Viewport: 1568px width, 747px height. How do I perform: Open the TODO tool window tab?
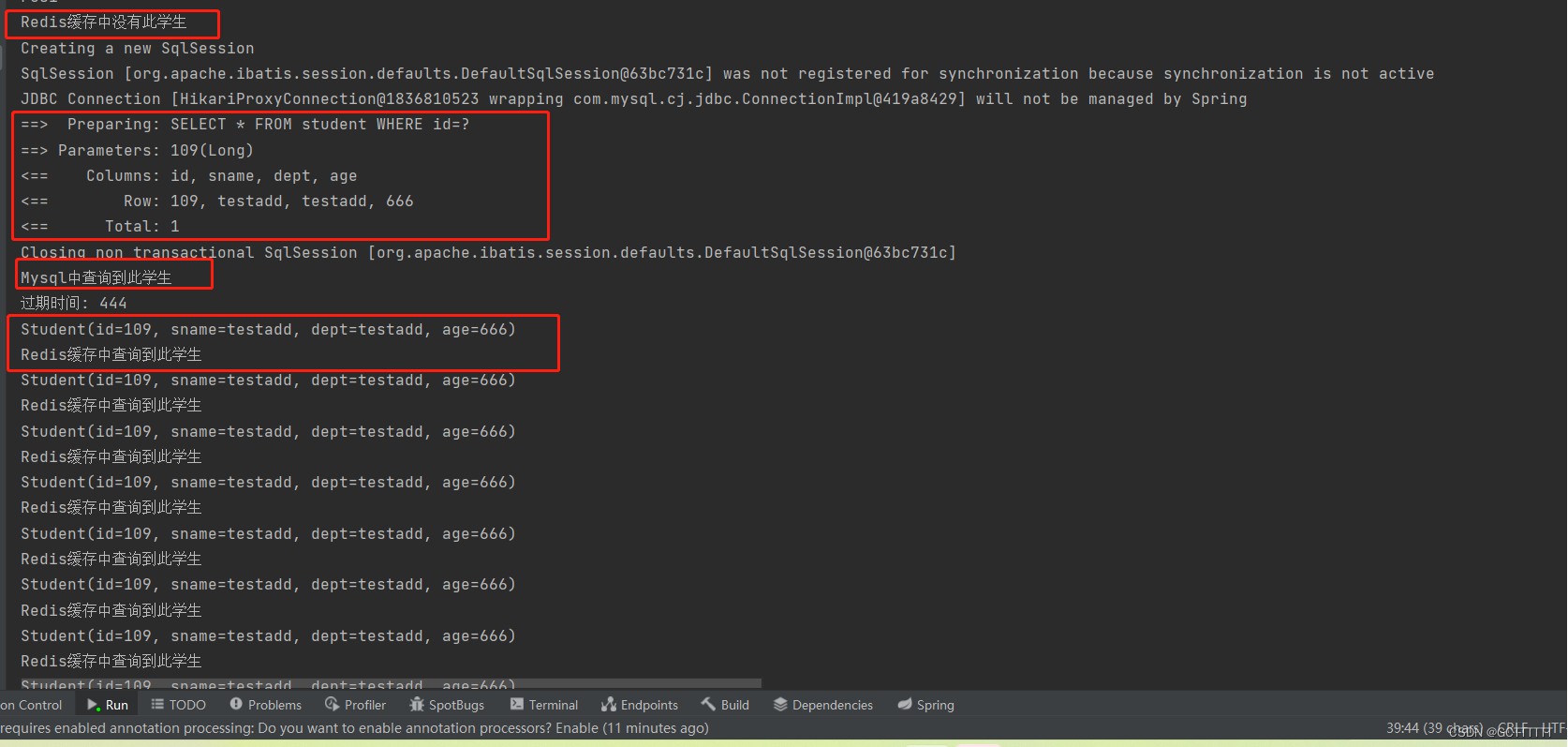[178, 705]
